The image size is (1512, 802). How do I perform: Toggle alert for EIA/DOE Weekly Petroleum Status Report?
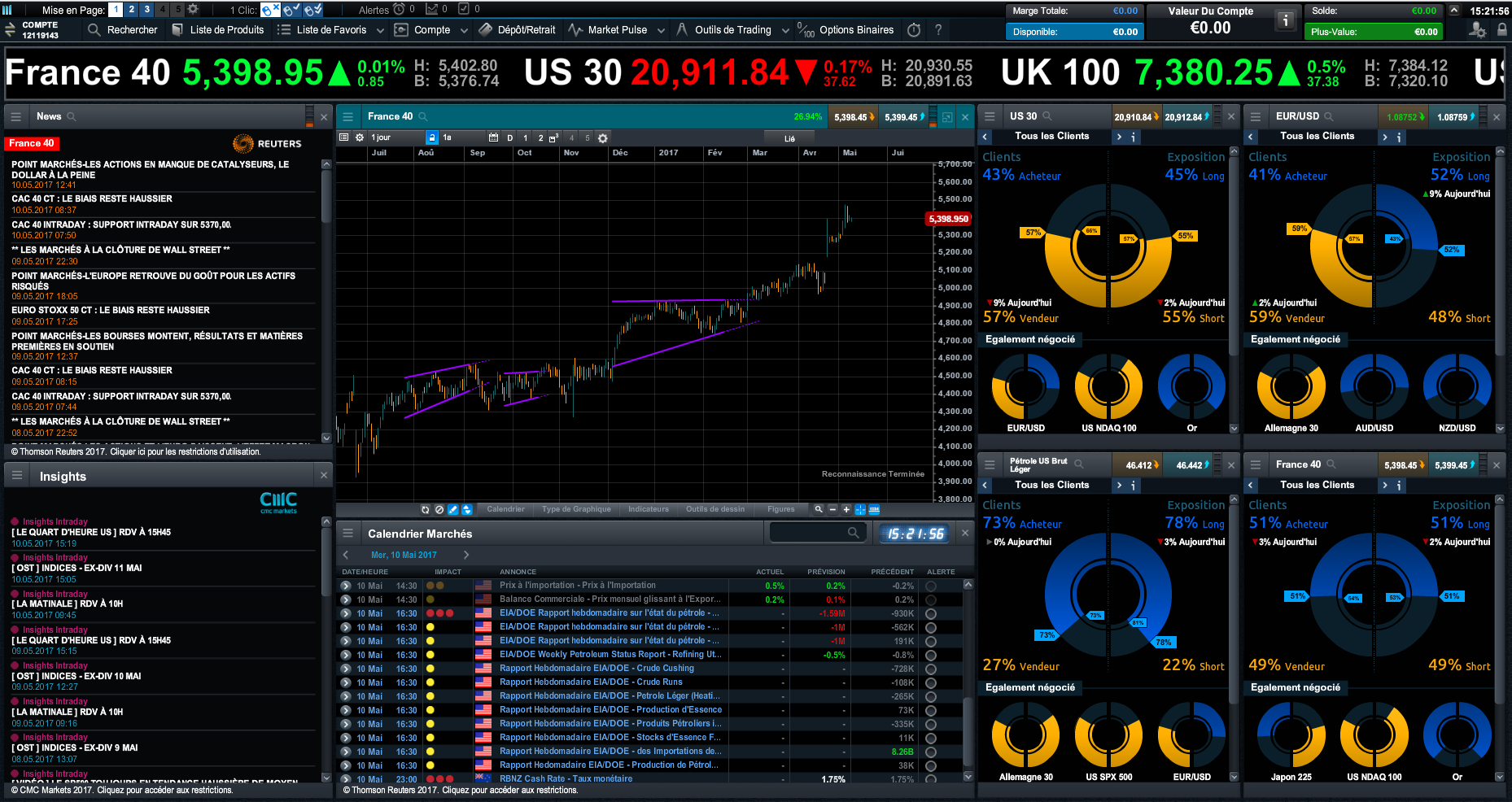pyautogui.click(x=930, y=655)
